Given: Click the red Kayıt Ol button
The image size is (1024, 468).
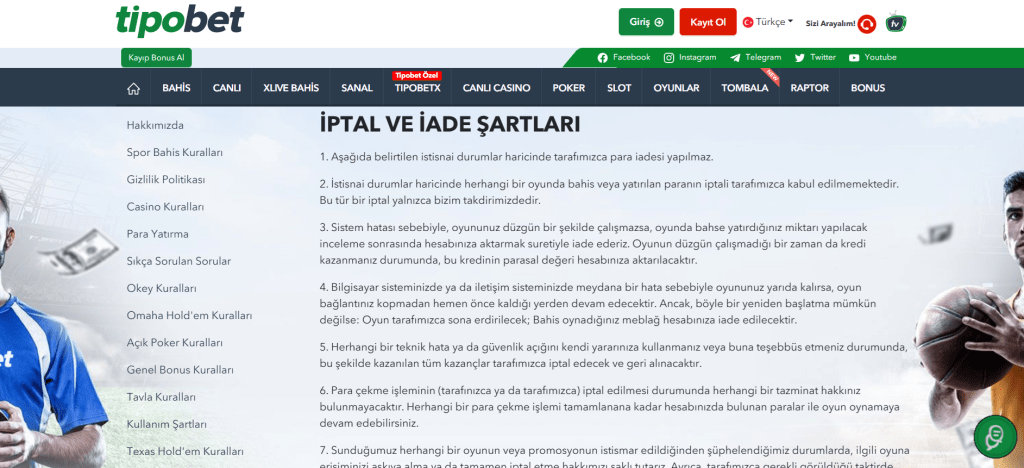Looking at the screenshot, I should pos(708,22).
